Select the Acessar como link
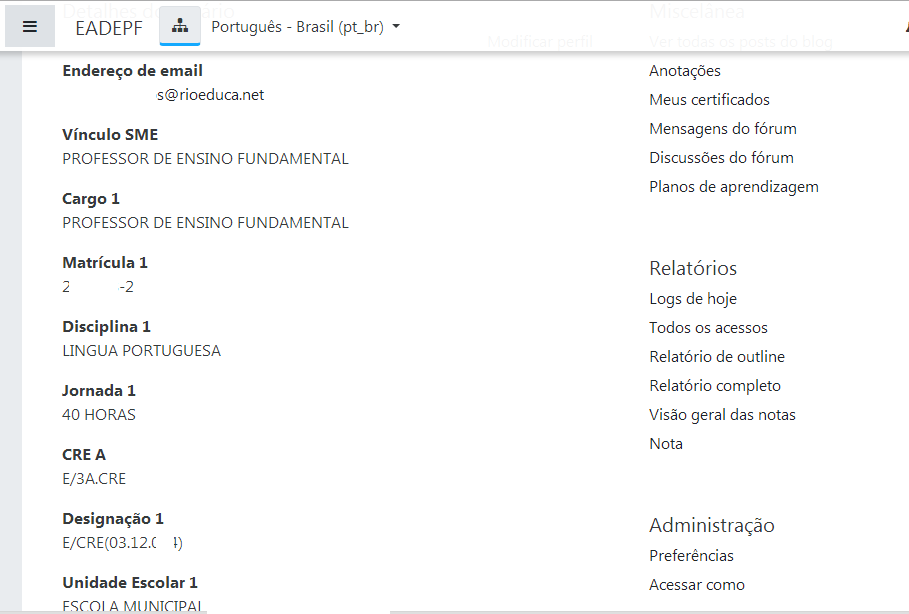Image resolution: width=909 pixels, height=614 pixels. (696, 585)
